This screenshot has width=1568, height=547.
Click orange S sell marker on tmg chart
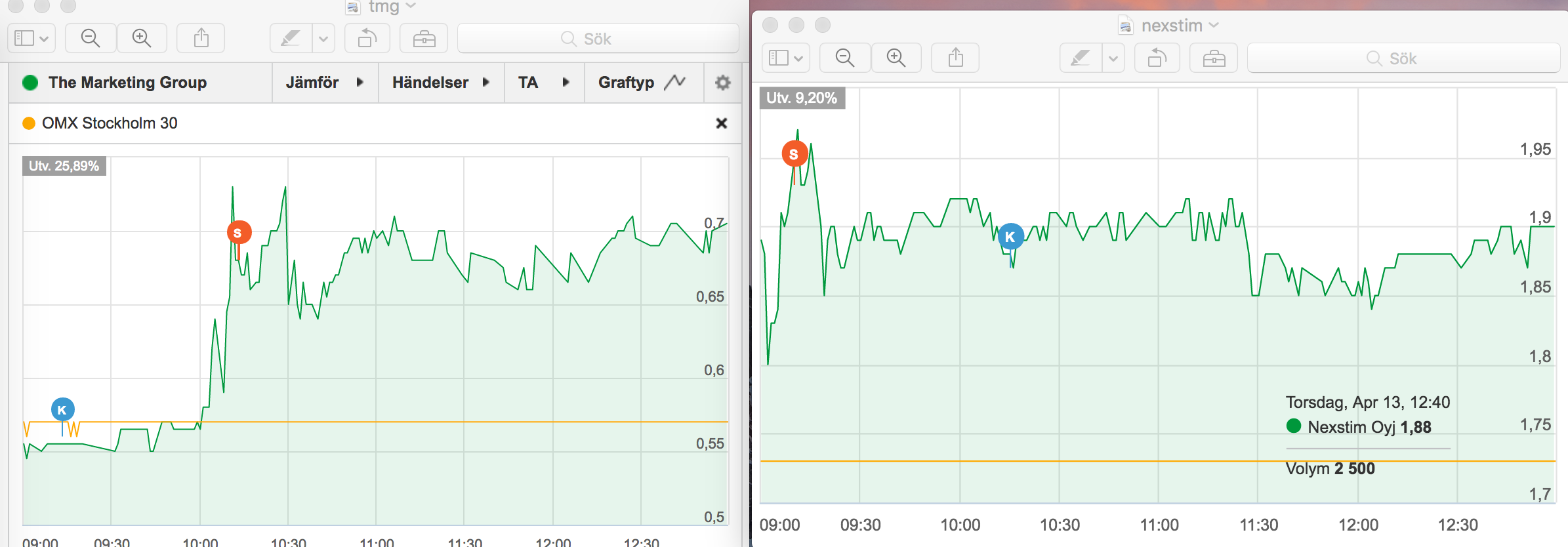239,232
